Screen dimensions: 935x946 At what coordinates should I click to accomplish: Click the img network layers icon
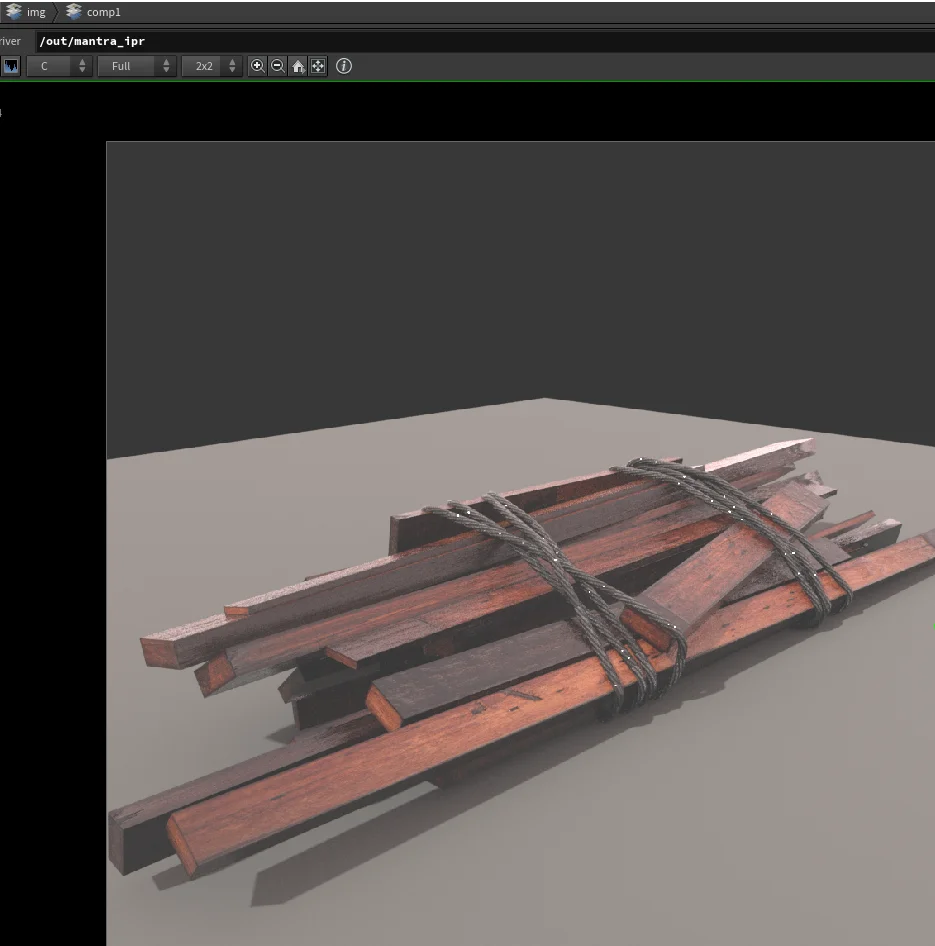tap(14, 11)
